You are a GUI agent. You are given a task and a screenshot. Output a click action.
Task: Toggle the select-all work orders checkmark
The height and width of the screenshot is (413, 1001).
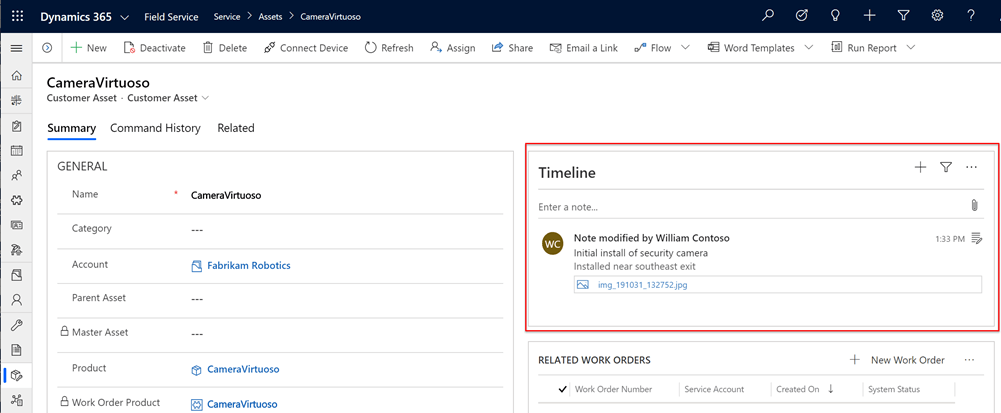[x=562, y=389]
